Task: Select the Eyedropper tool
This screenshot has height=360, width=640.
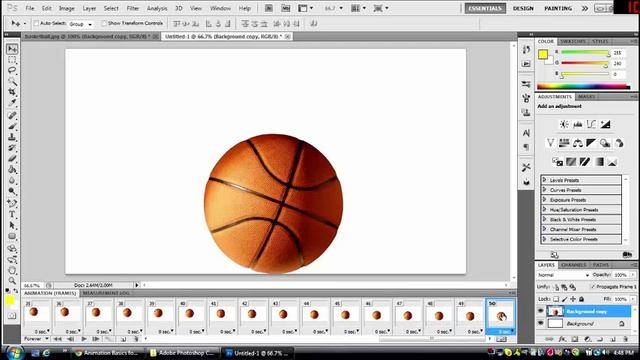Action: coord(12,103)
